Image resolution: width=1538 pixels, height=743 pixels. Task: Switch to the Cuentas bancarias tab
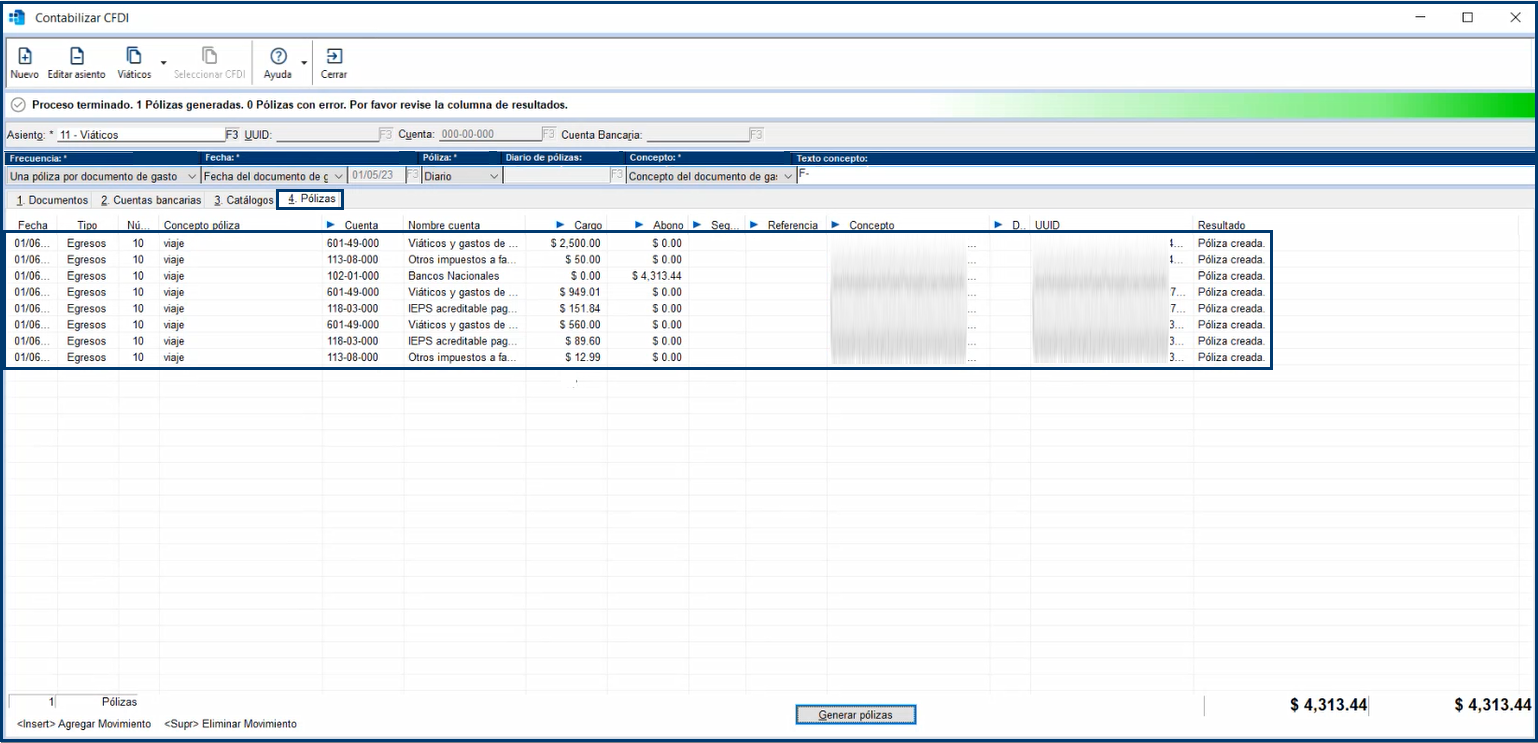tap(150, 200)
